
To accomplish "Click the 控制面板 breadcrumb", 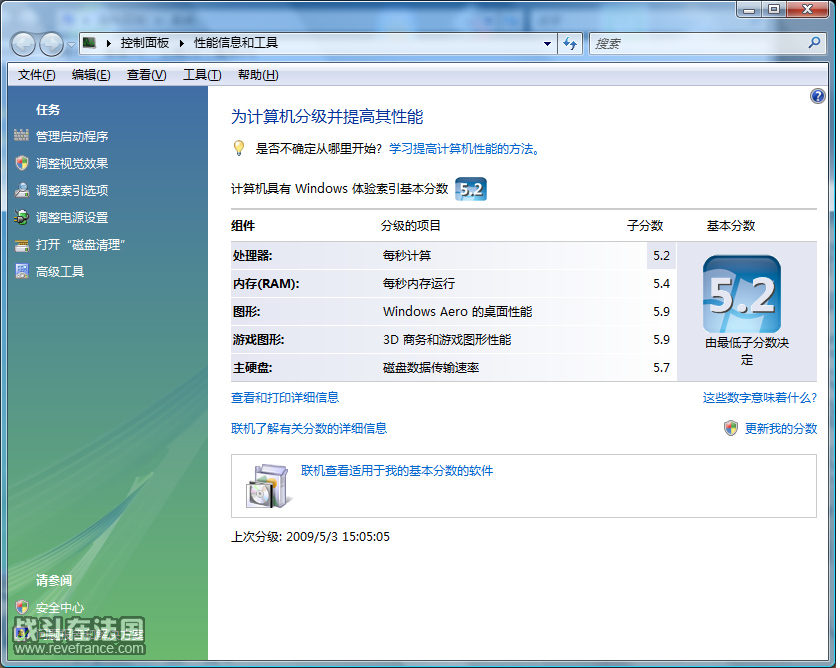I will click(x=145, y=43).
